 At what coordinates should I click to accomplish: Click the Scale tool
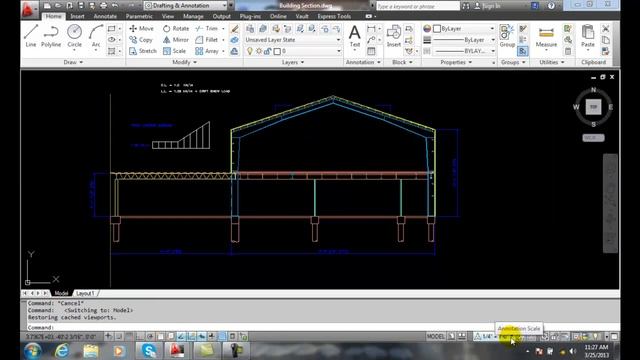(174, 51)
